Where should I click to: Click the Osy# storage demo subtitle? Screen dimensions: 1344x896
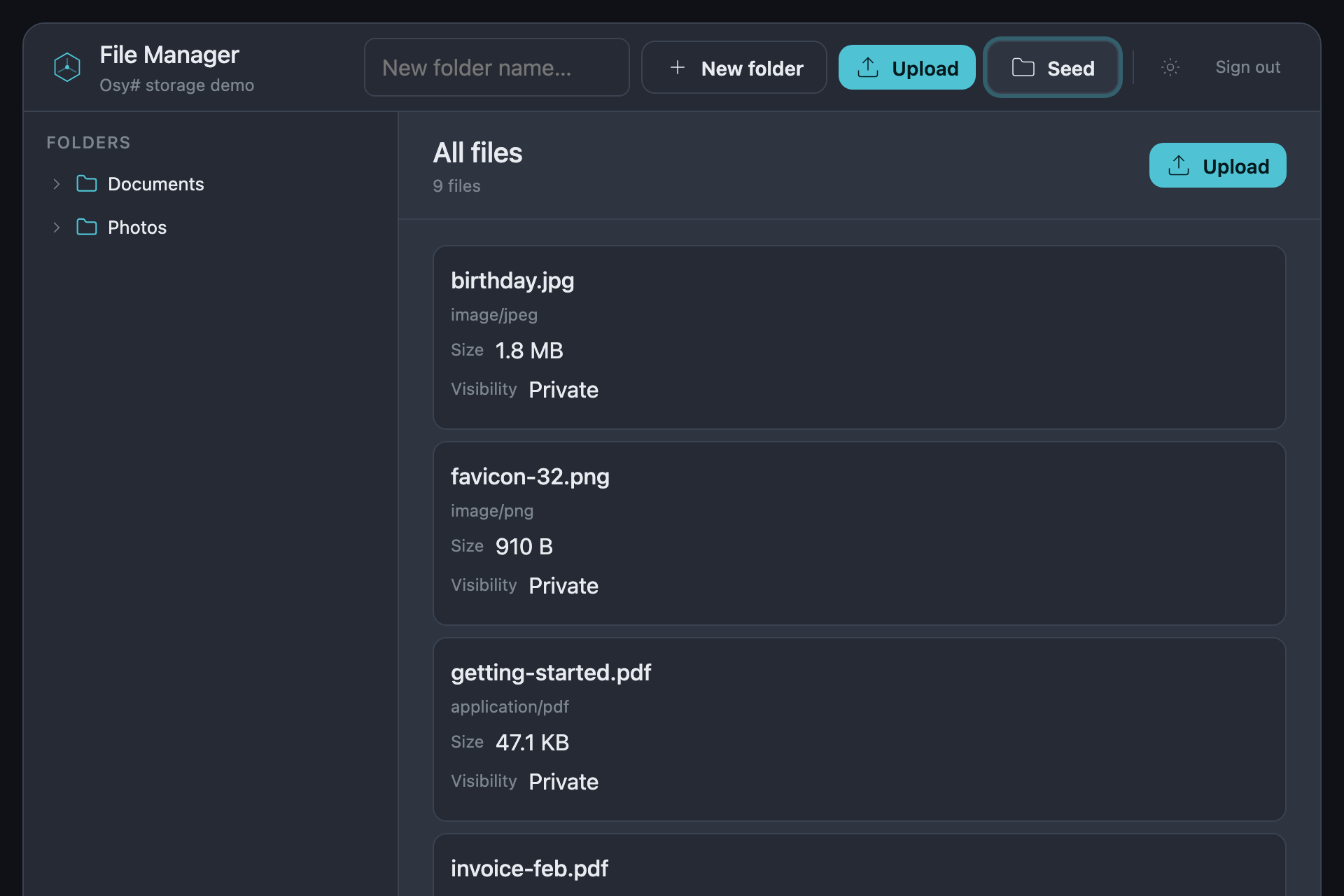pos(176,85)
